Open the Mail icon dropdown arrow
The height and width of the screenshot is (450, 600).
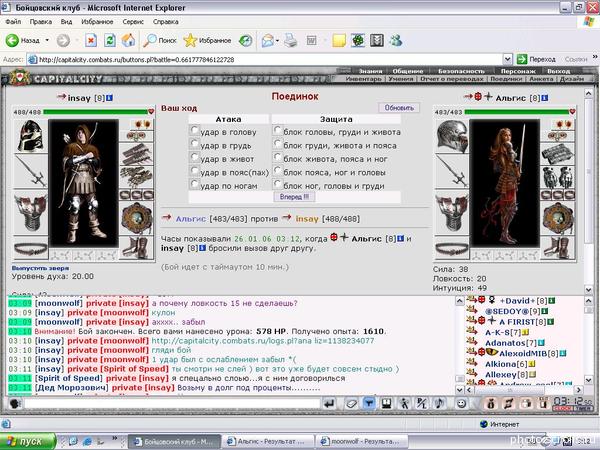point(277,40)
